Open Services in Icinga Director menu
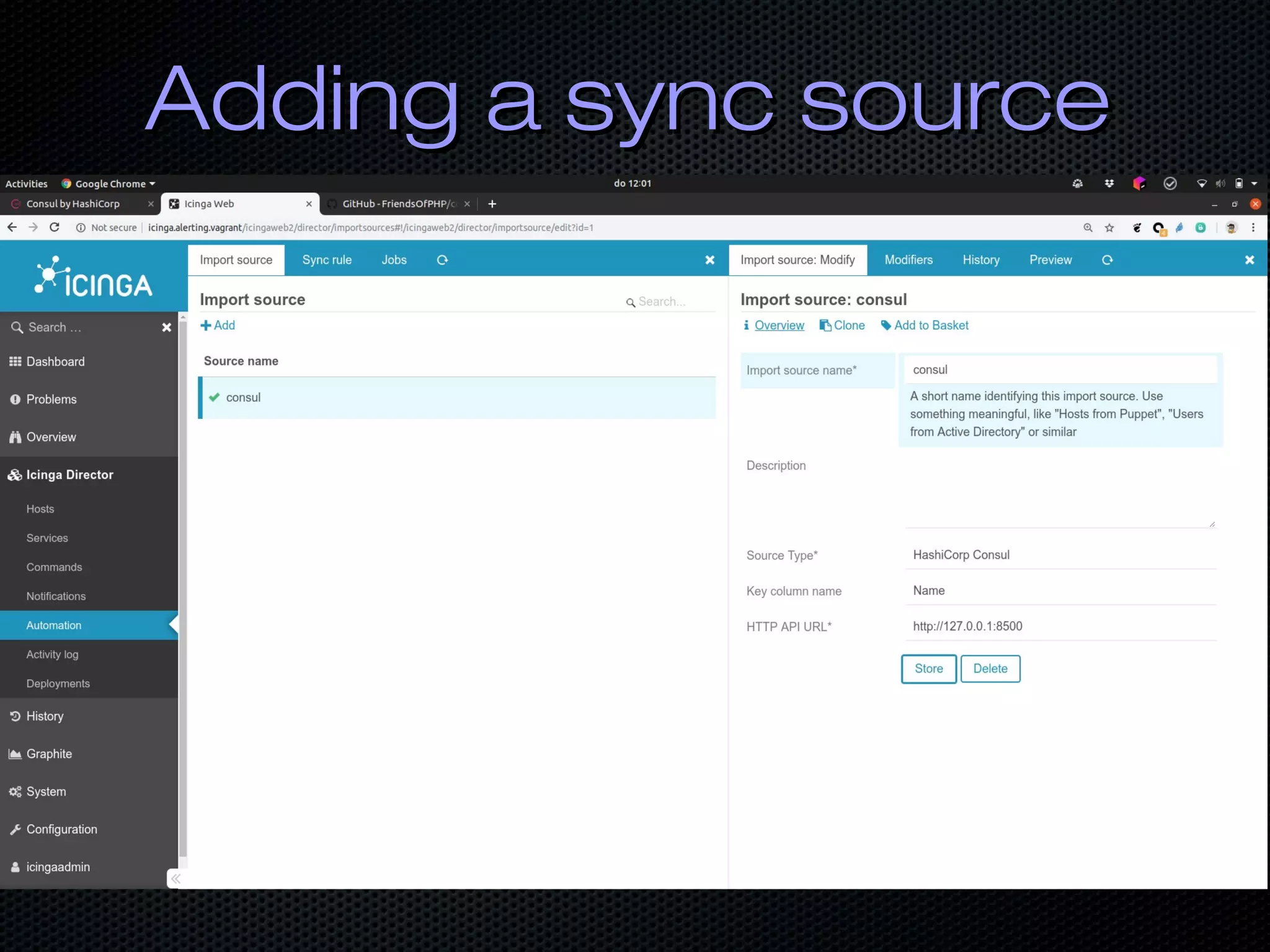The image size is (1270, 952). (47, 538)
